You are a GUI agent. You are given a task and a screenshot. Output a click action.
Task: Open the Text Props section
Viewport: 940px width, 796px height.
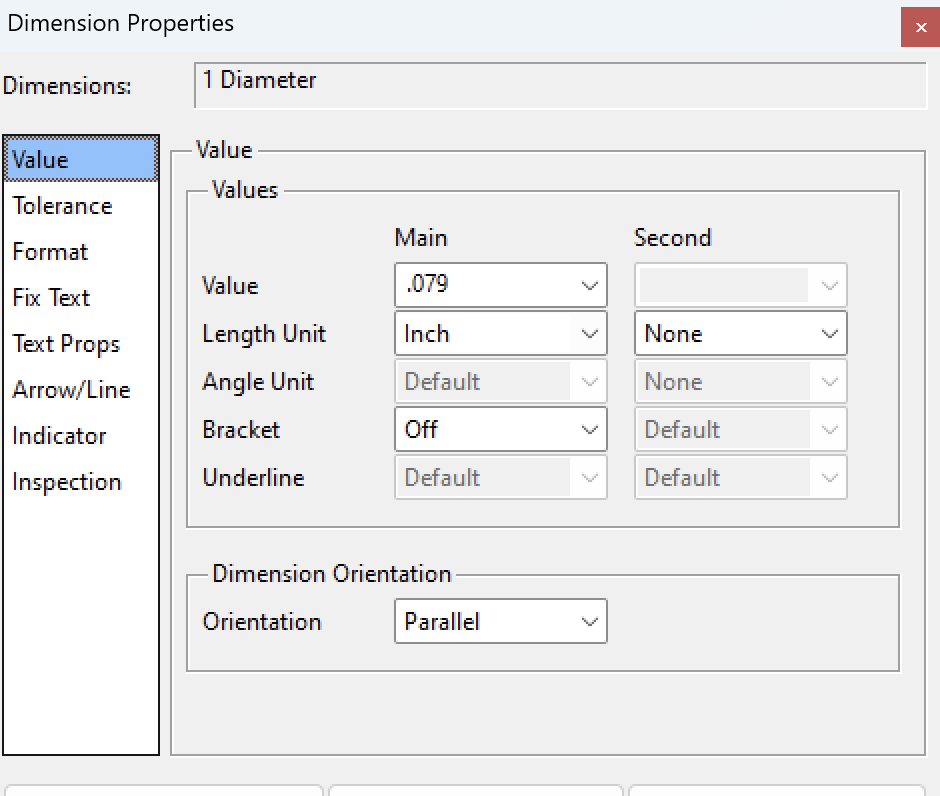[66, 343]
